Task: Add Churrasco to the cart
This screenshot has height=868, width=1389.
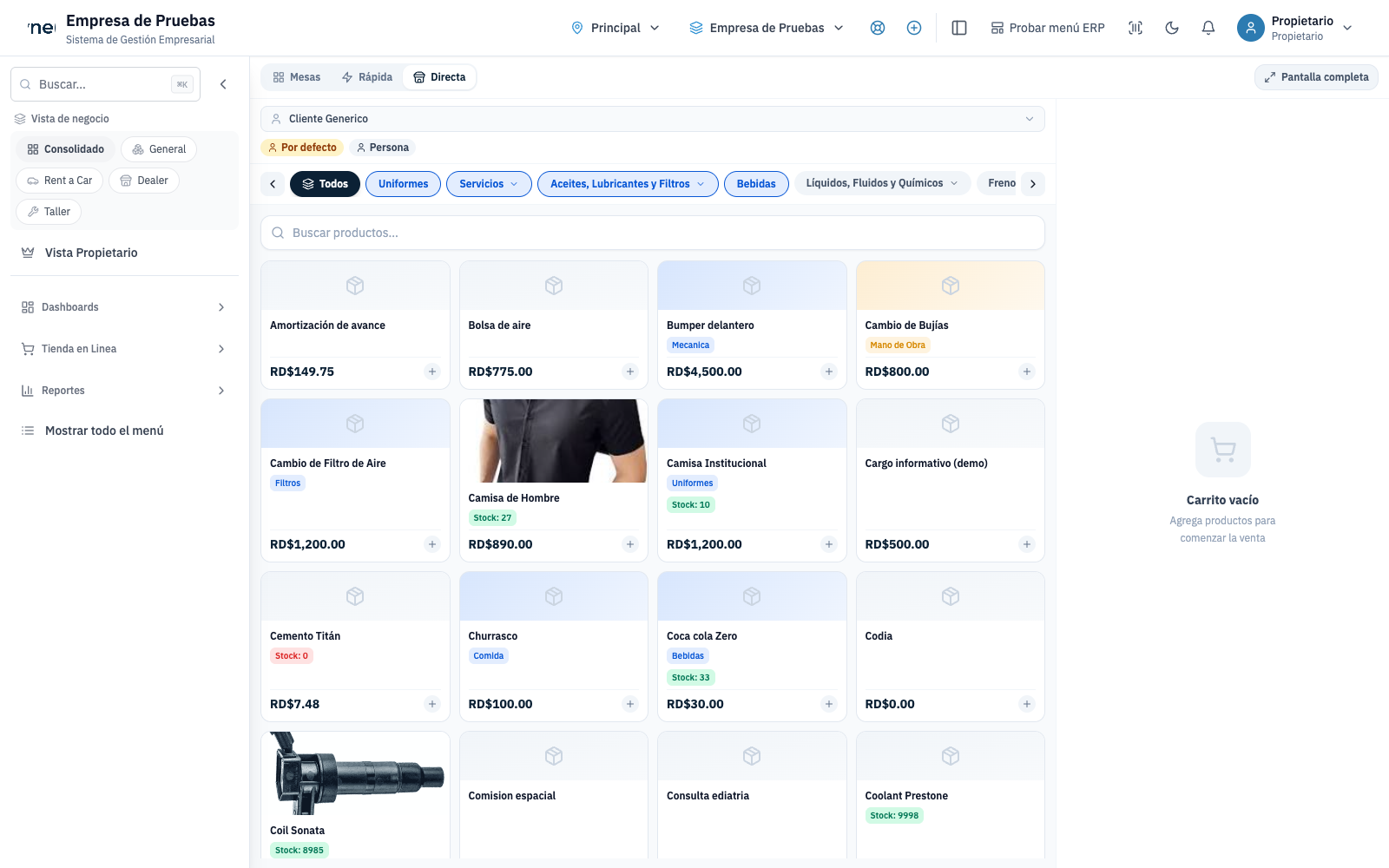Action: pos(630,704)
